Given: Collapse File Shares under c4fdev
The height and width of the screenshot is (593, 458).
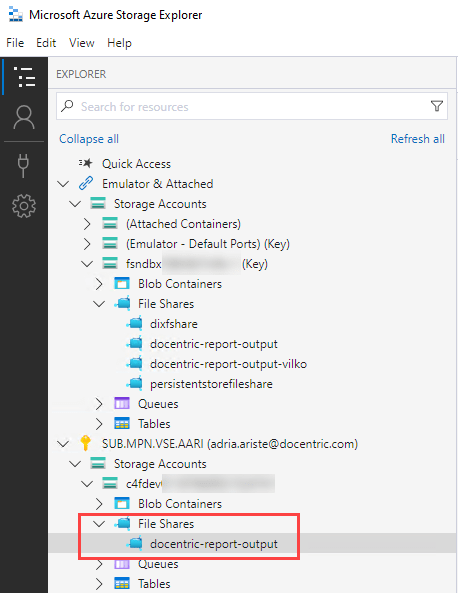Looking at the screenshot, I should [x=99, y=524].
